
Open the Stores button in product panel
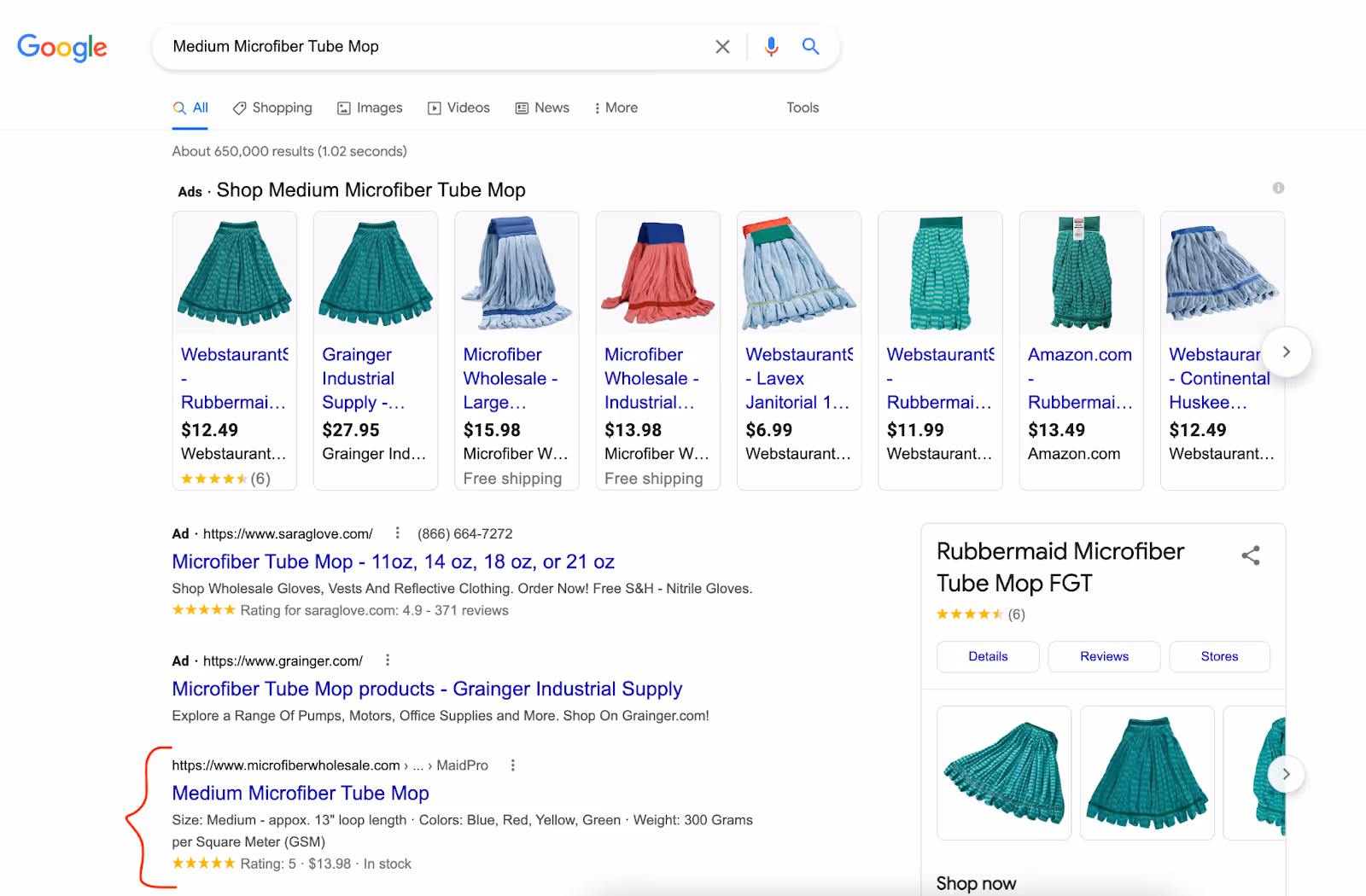point(1219,656)
